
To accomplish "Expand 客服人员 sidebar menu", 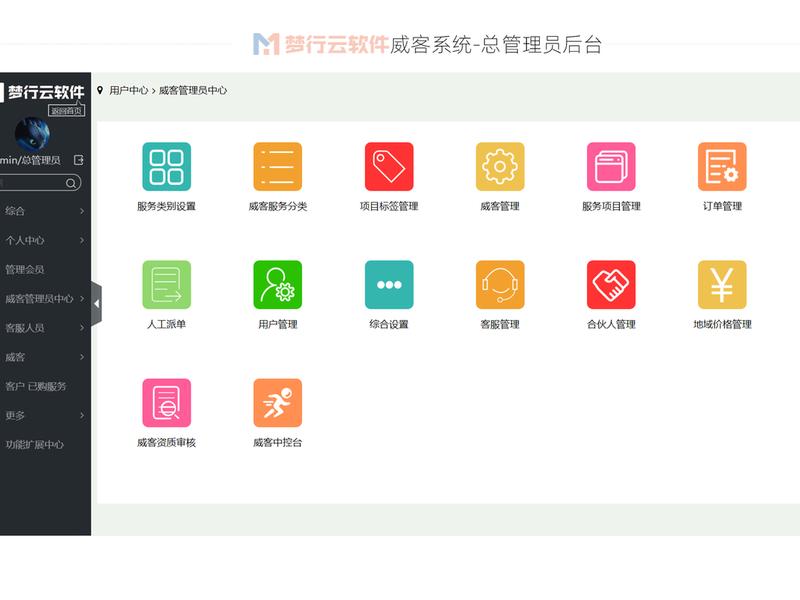I will [44, 328].
